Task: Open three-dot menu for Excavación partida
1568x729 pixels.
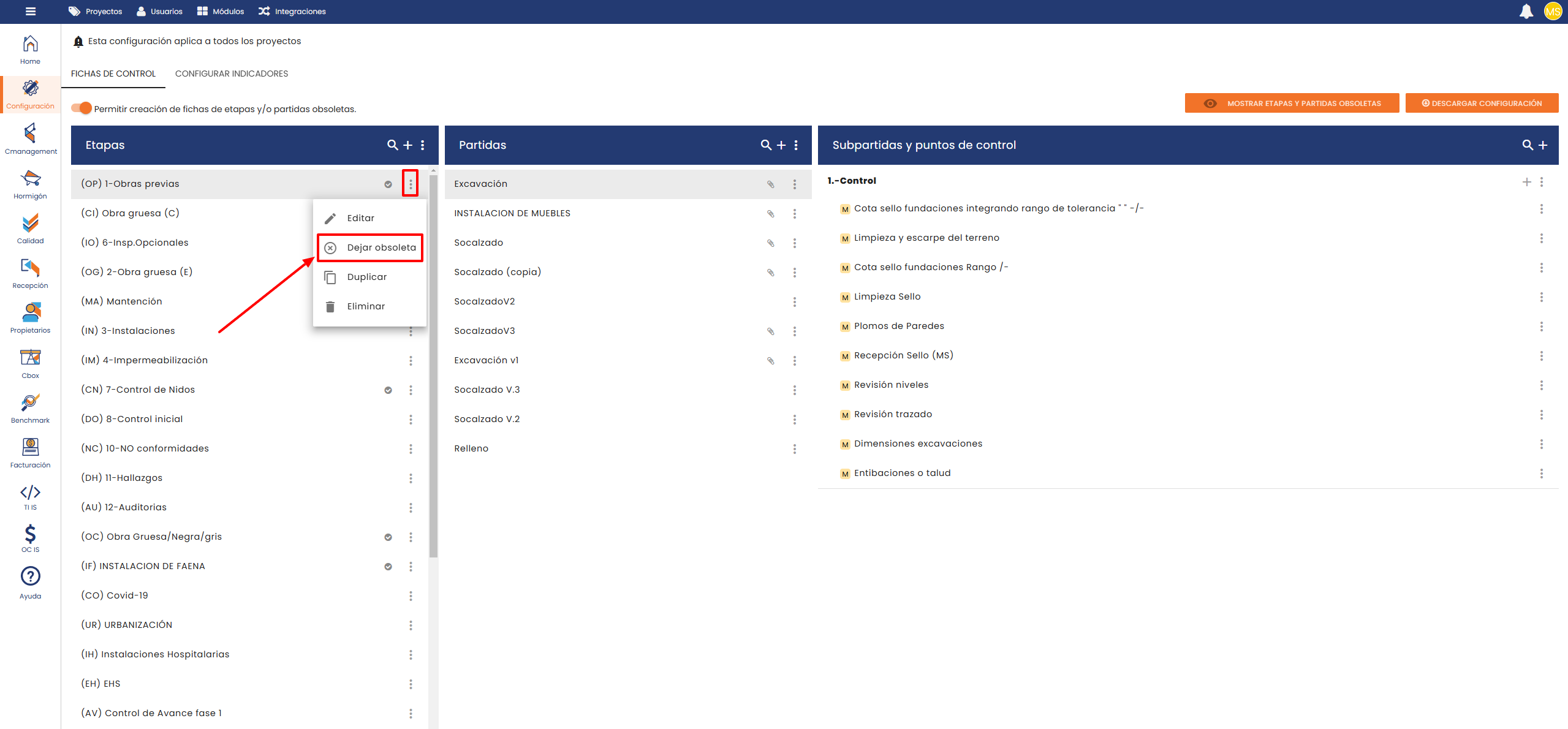Action: point(794,184)
